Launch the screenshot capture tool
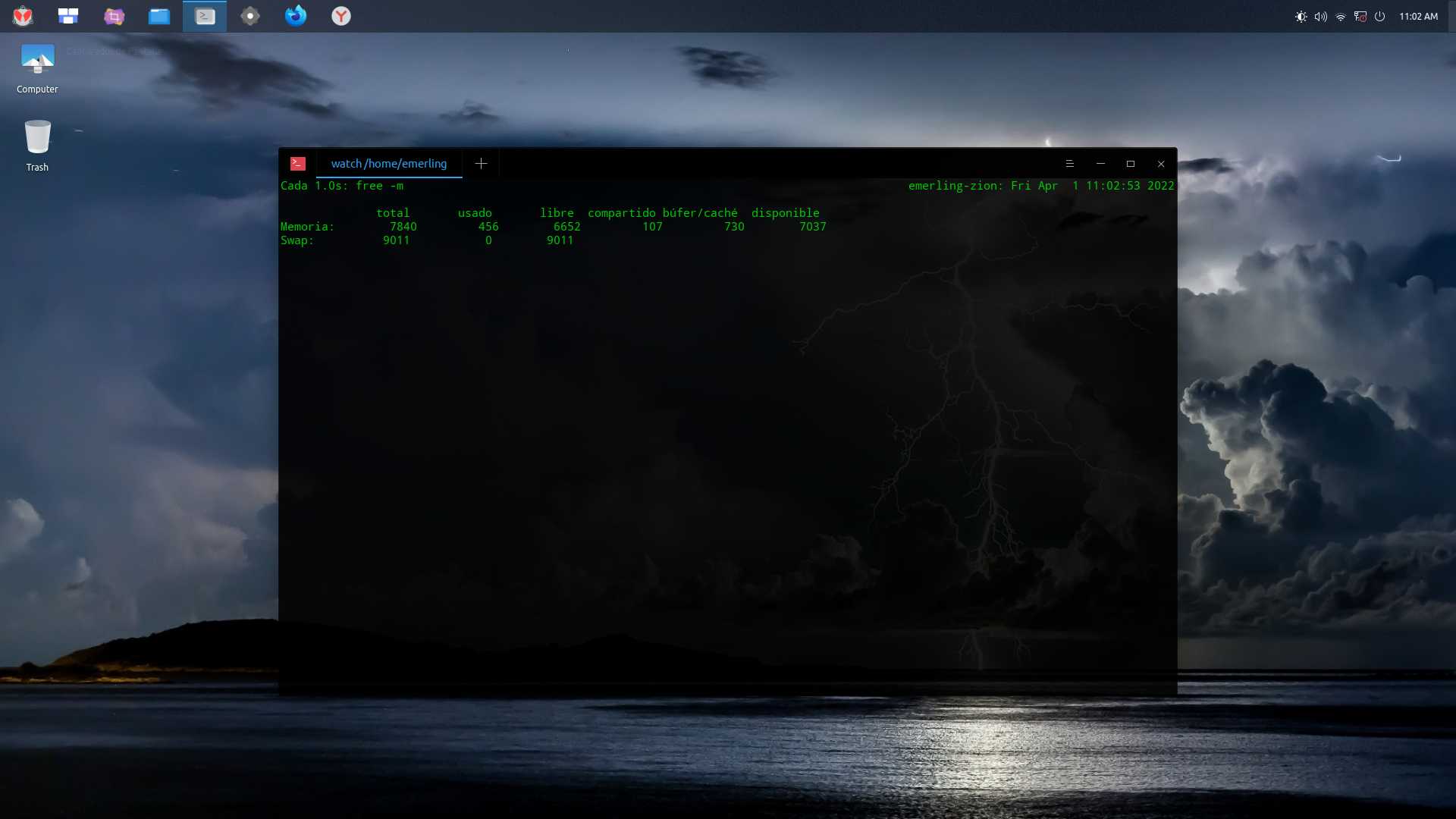The image size is (1456, 819). (114, 16)
